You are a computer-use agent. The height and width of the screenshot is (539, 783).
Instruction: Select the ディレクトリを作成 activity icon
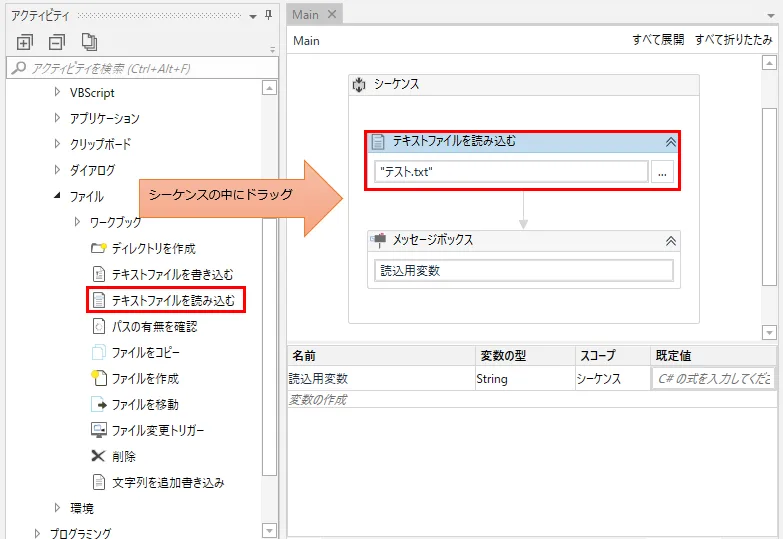pos(99,248)
